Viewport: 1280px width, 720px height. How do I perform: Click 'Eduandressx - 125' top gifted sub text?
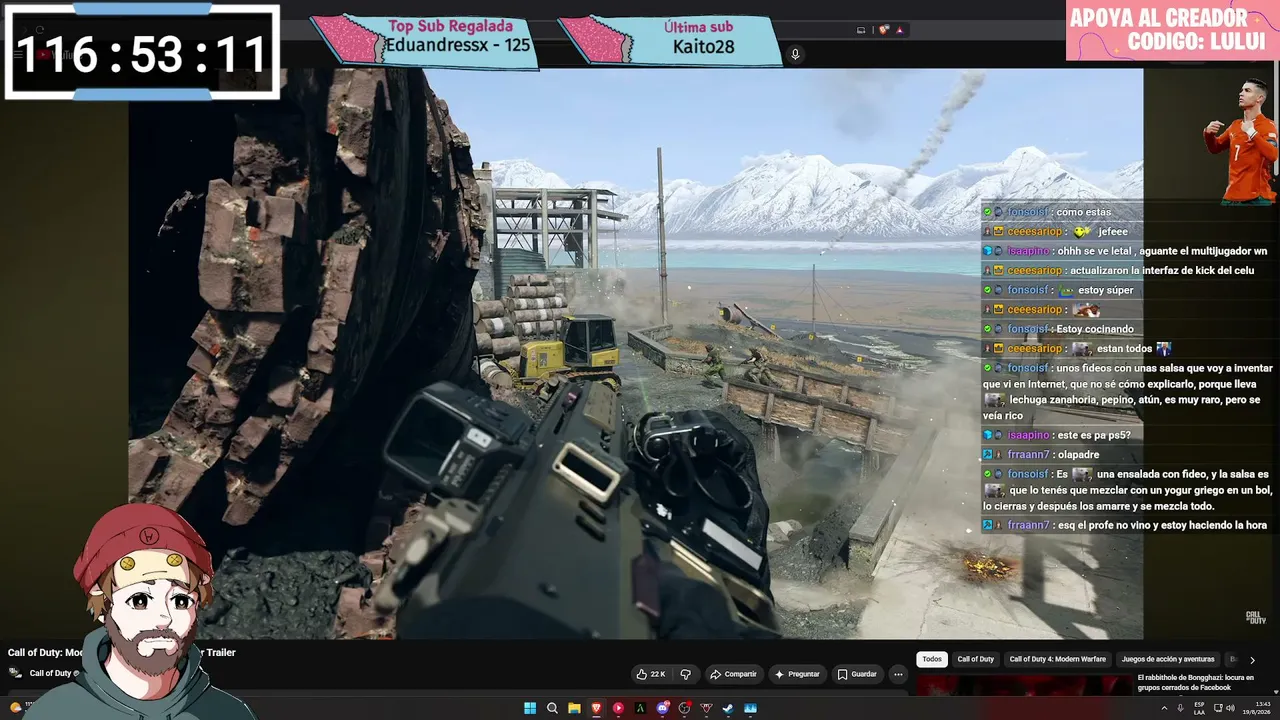(x=458, y=46)
